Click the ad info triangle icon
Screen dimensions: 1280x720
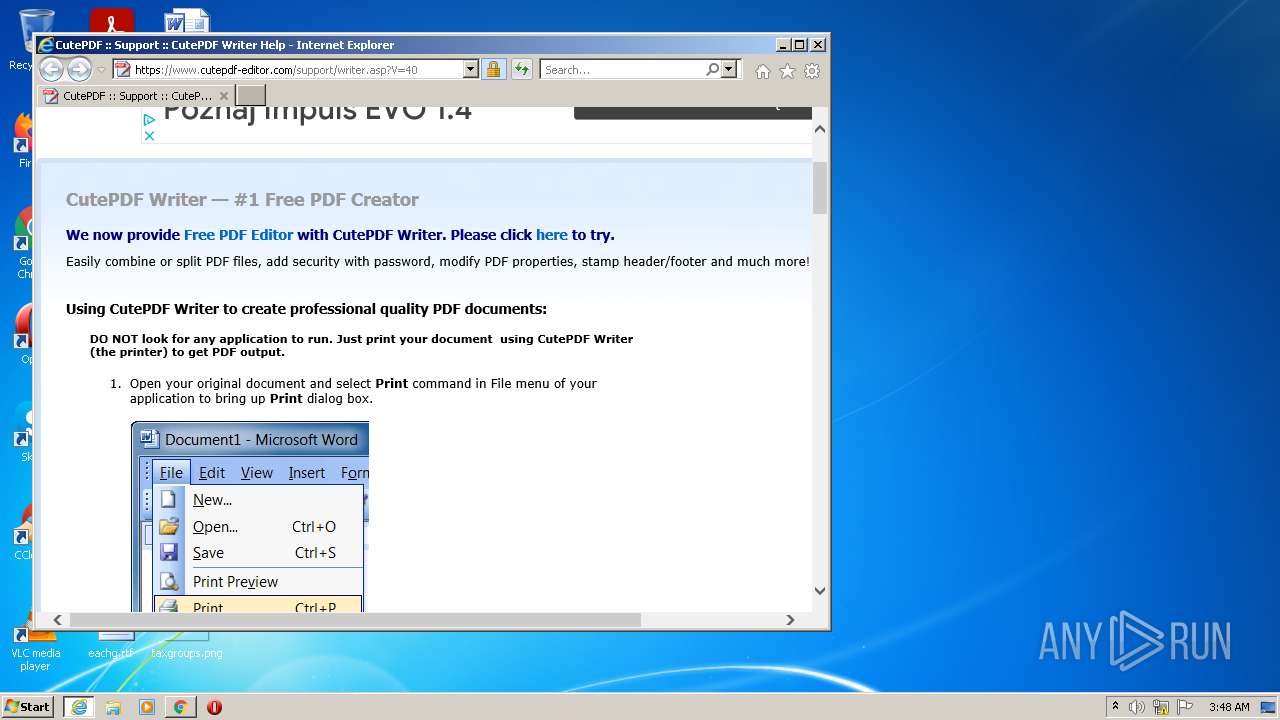(x=149, y=119)
